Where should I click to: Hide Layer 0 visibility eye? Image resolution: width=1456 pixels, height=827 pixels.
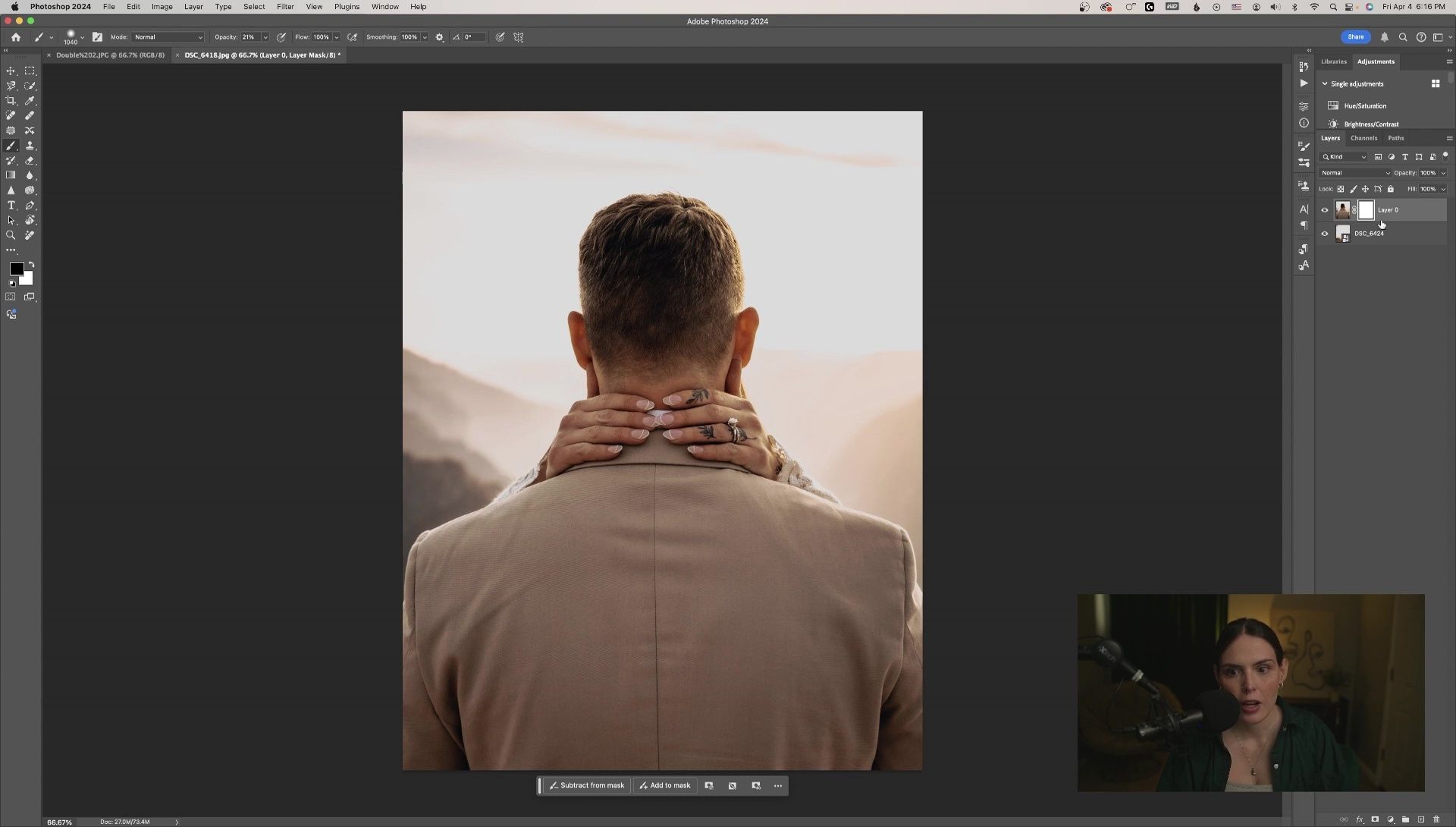click(x=1325, y=210)
